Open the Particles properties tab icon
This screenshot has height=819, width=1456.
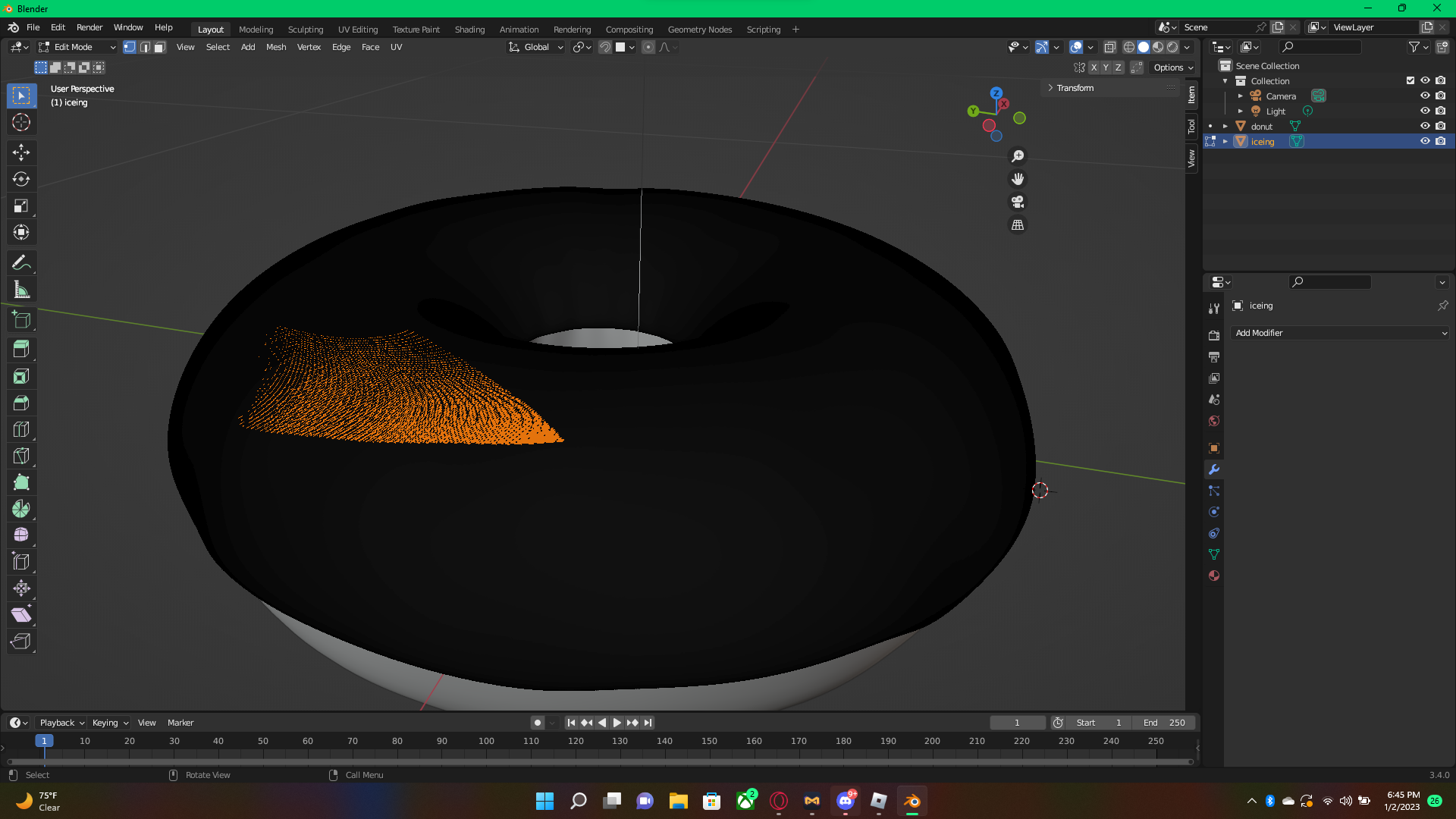(1214, 491)
